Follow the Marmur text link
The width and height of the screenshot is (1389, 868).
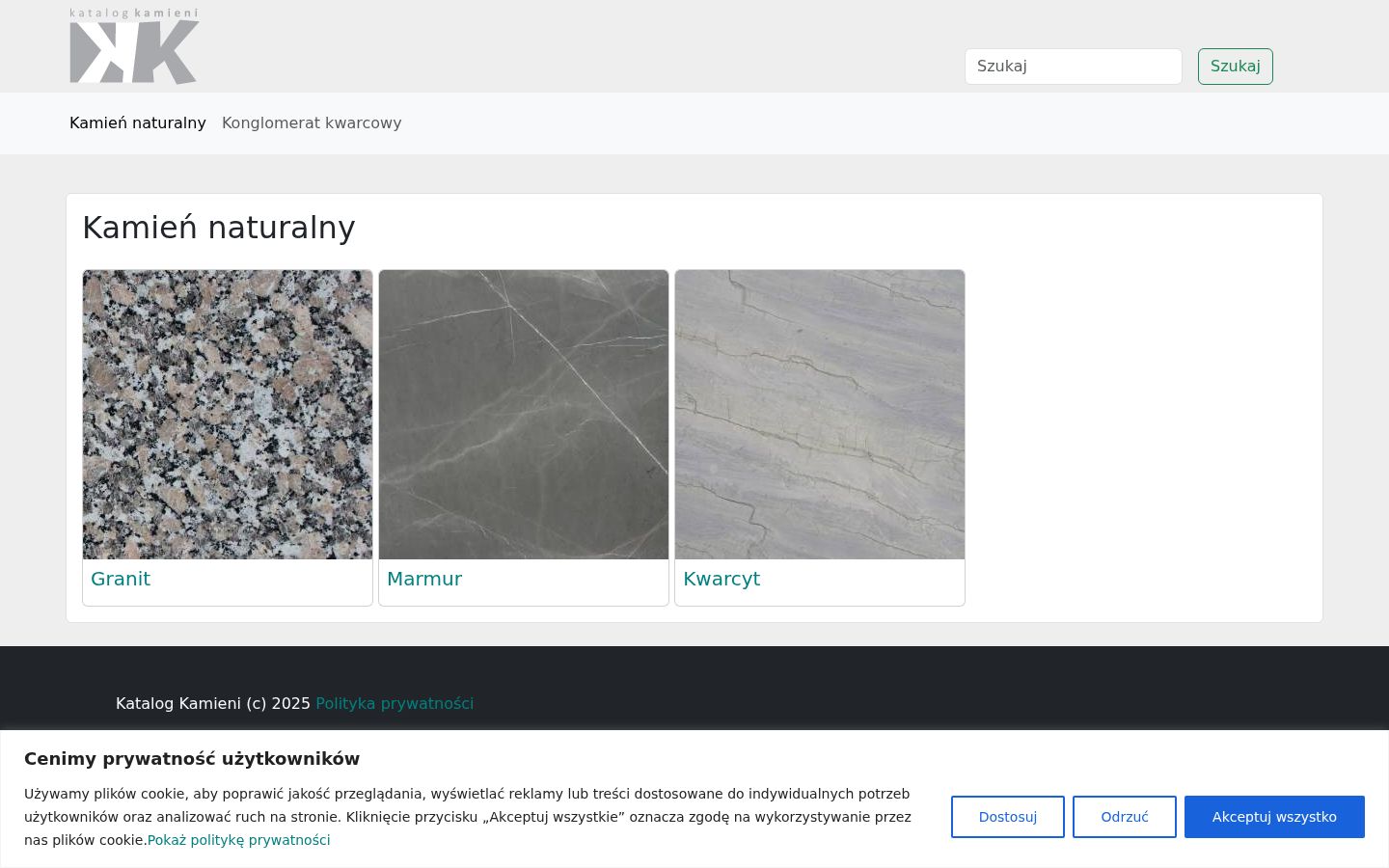coord(424,579)
